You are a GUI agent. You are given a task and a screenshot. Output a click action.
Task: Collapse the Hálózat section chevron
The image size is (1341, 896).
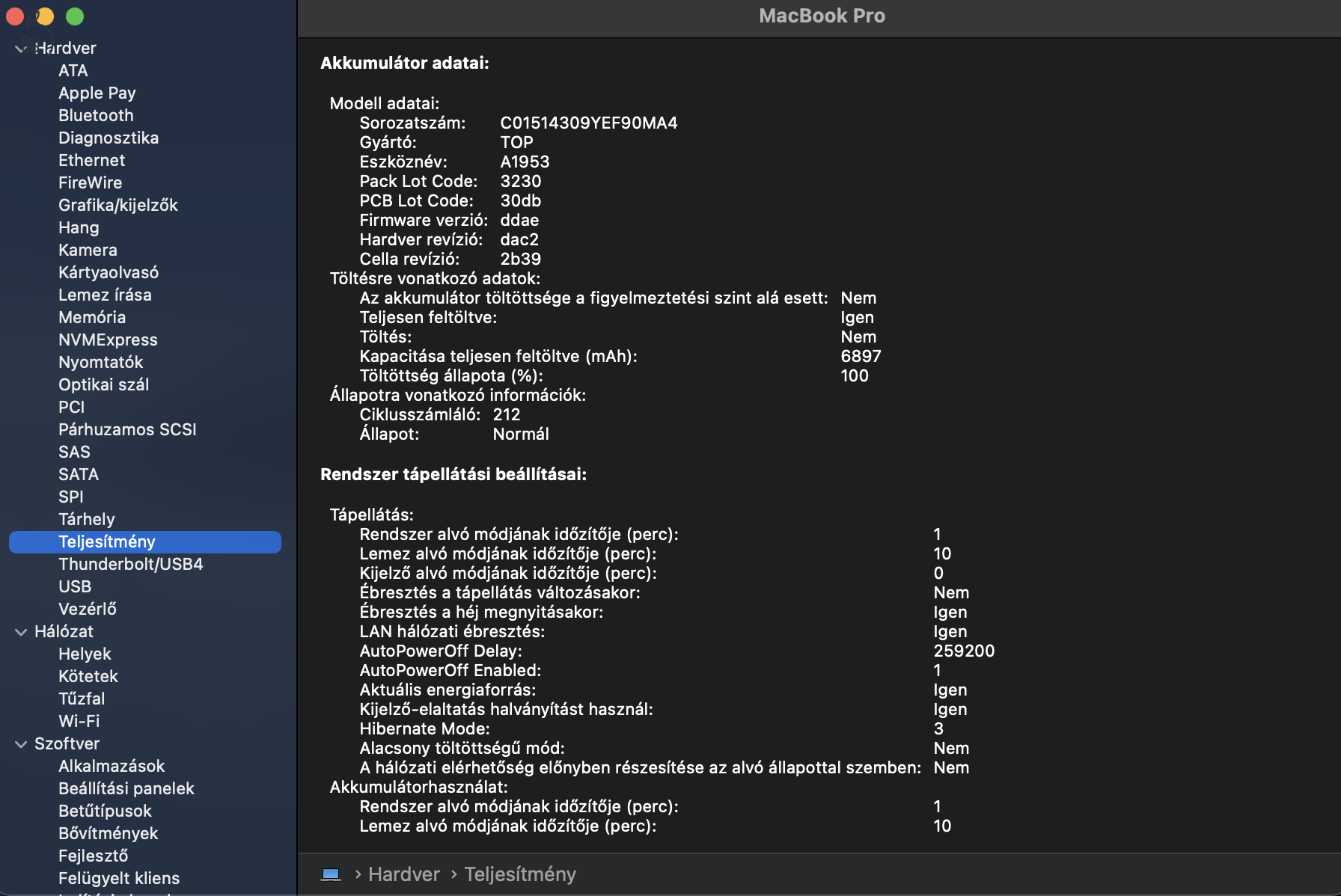coord(21,632)
